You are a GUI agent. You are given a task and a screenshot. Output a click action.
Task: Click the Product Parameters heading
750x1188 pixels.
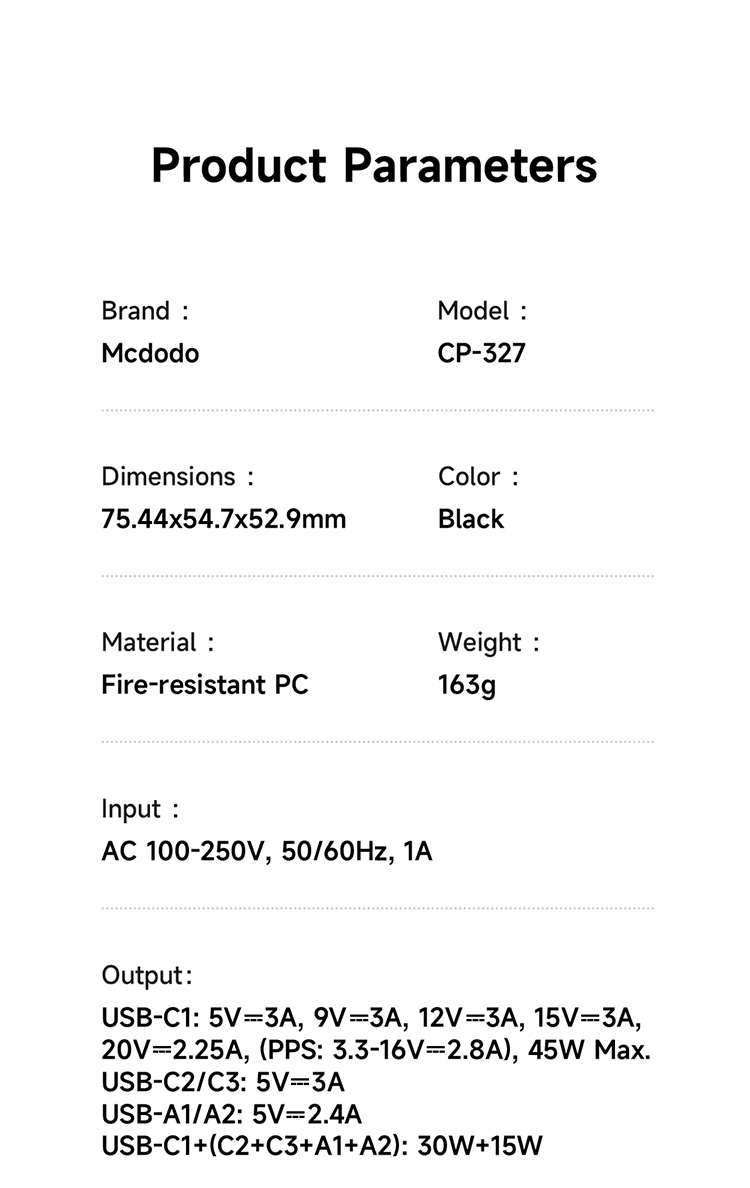(374, 165)
